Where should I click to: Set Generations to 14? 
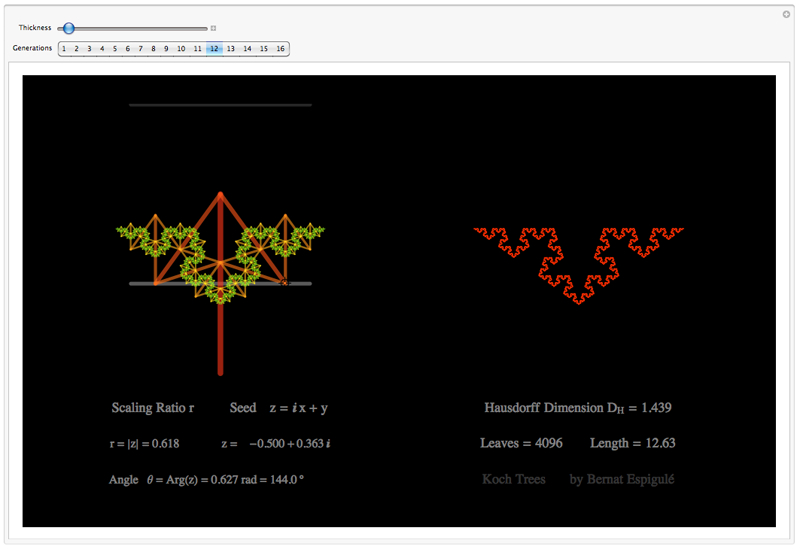(247, 48)
